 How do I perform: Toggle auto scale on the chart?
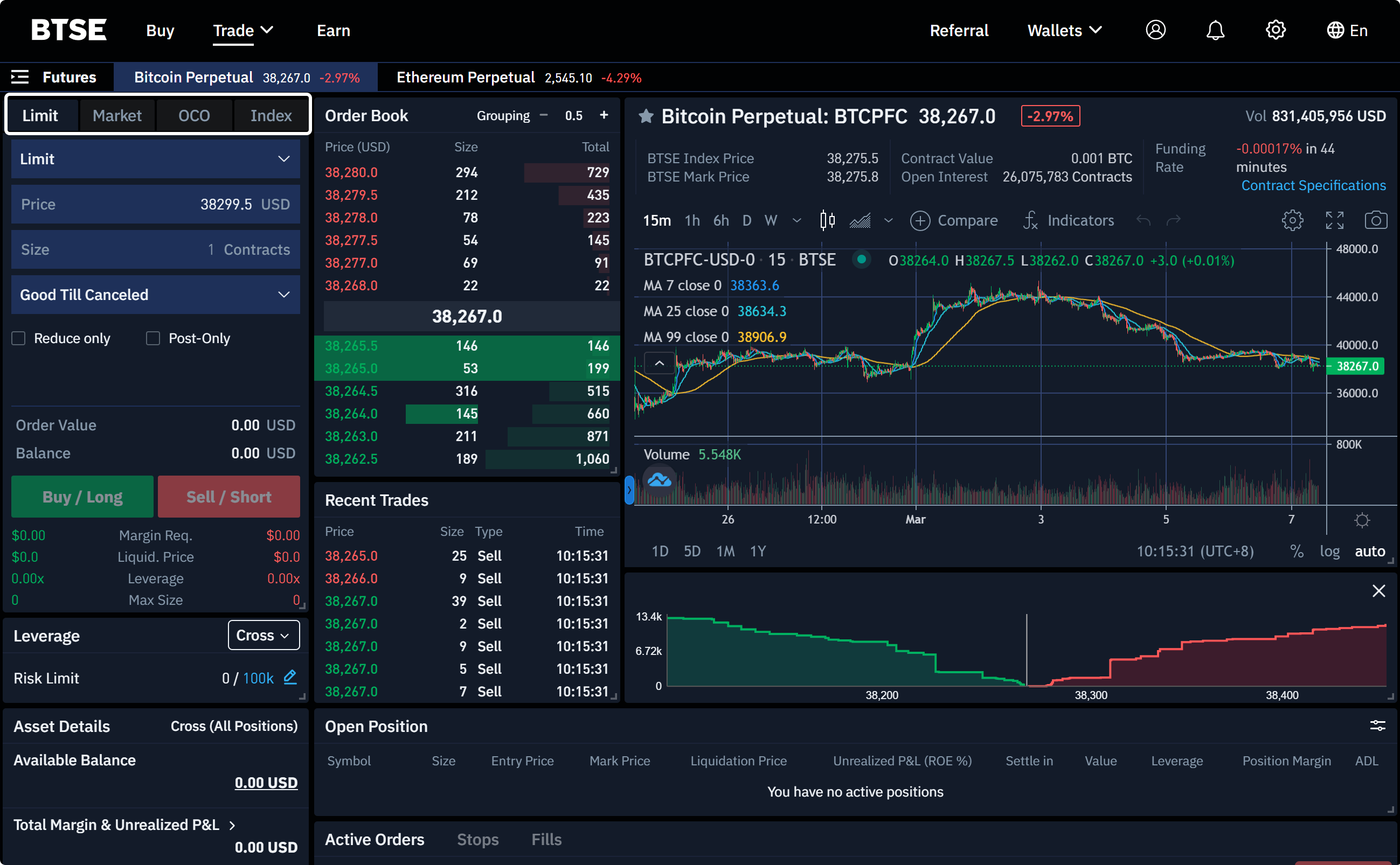[x=1370, y=551]
